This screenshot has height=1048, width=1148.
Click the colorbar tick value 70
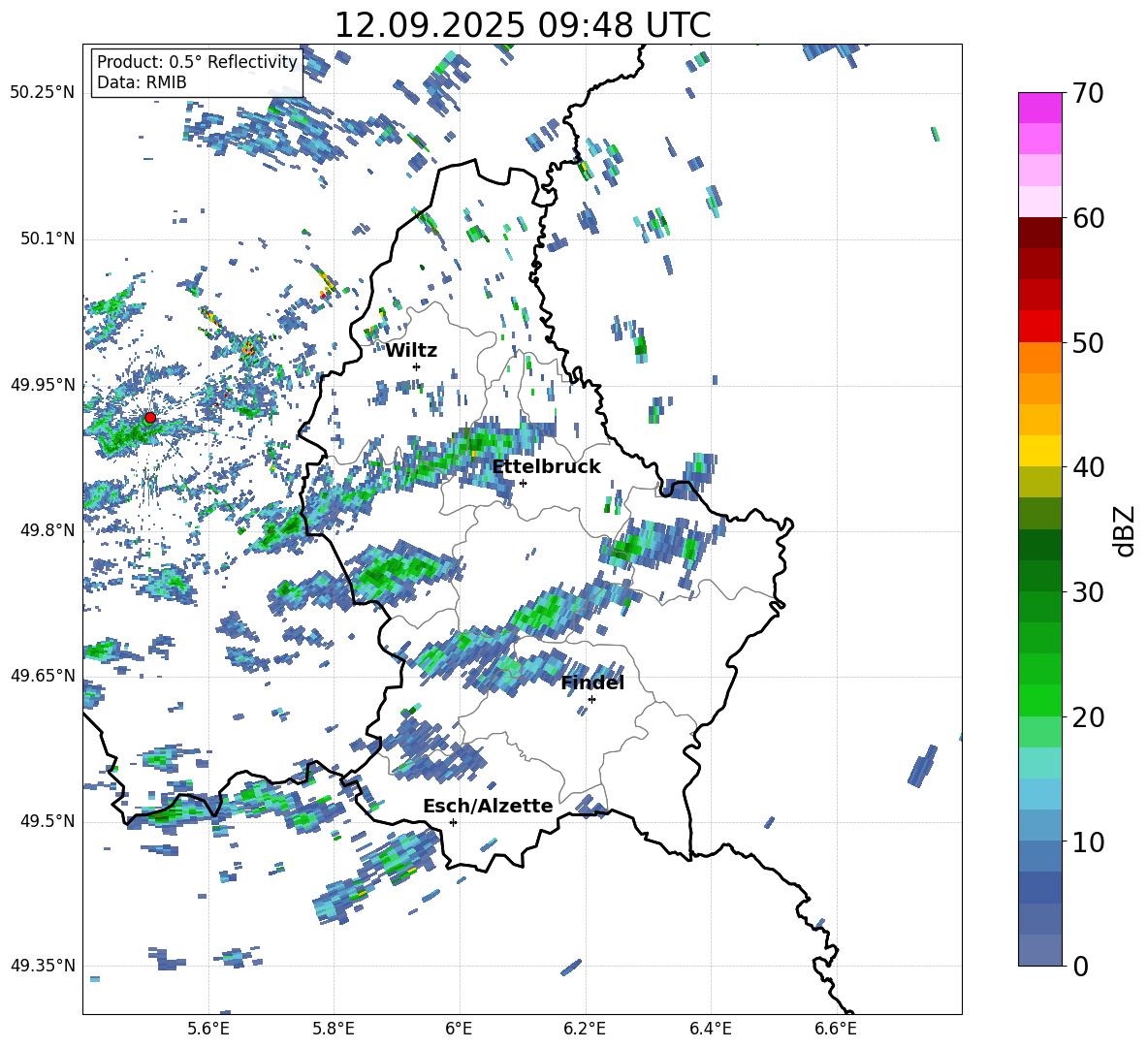(x=1088, y=94)
